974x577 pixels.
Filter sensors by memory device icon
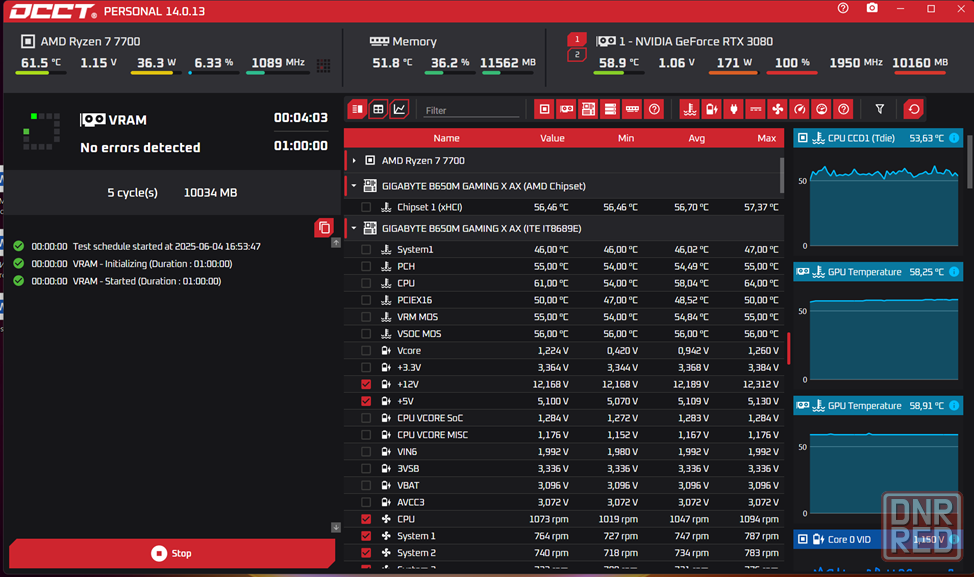coord(632,109)
